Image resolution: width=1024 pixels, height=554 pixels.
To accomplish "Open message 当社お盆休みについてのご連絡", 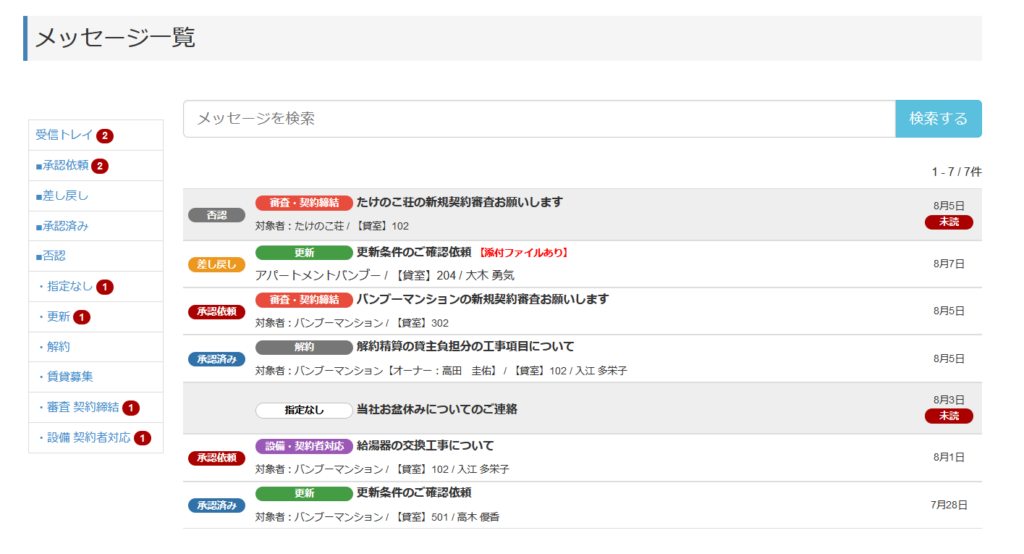I will coord(436,409).
